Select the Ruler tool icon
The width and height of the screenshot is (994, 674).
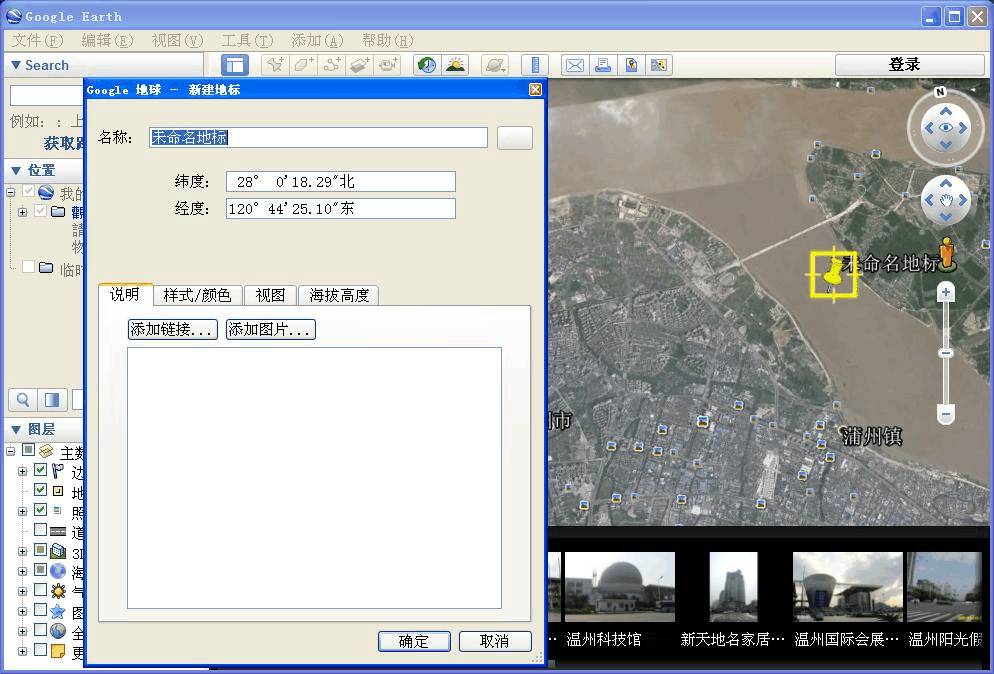click(x=535, y=65)
